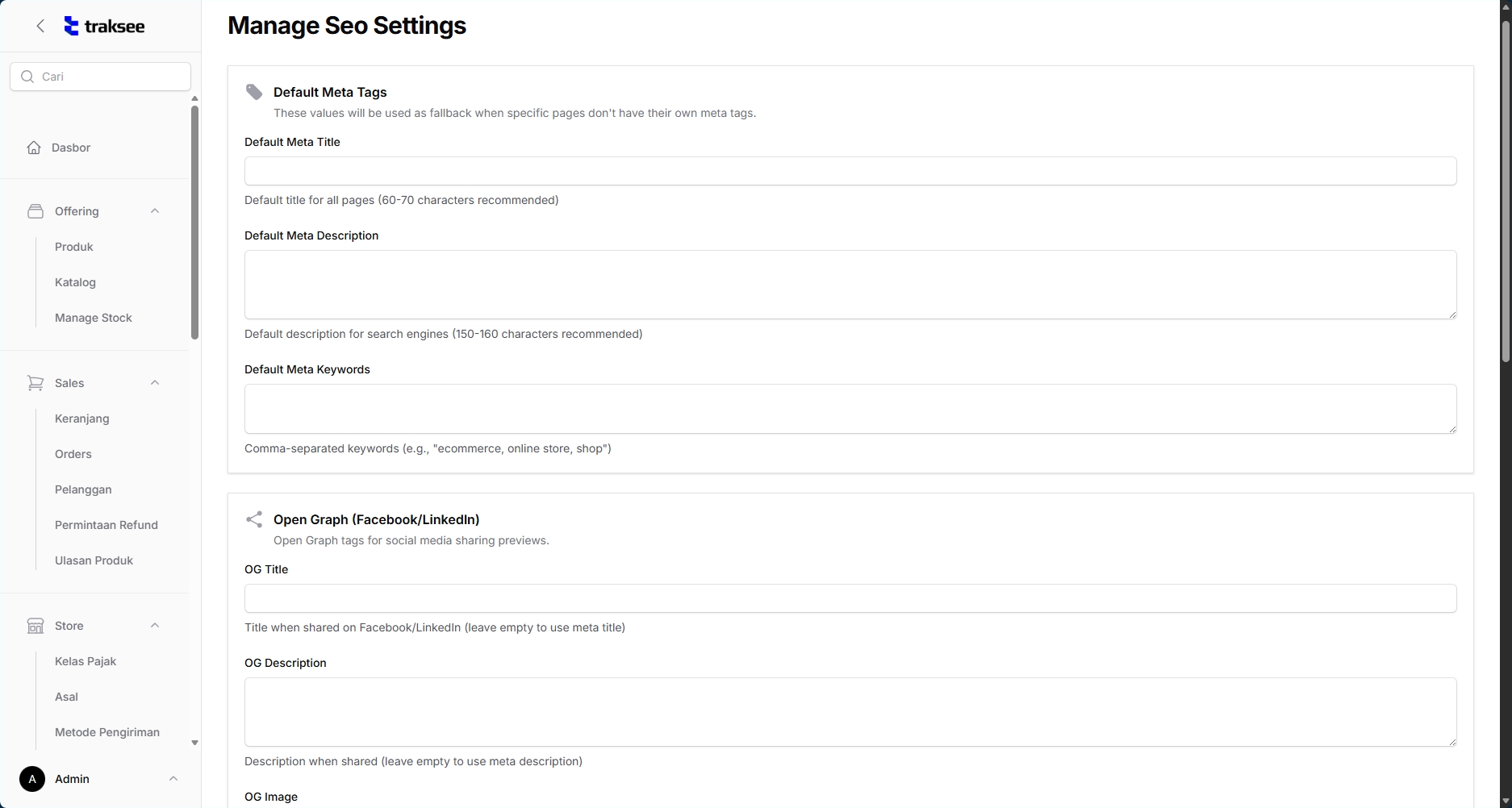Click the Default Meta Title field
Viewport: 1512px width, 808px height.
tap(850, 171)
